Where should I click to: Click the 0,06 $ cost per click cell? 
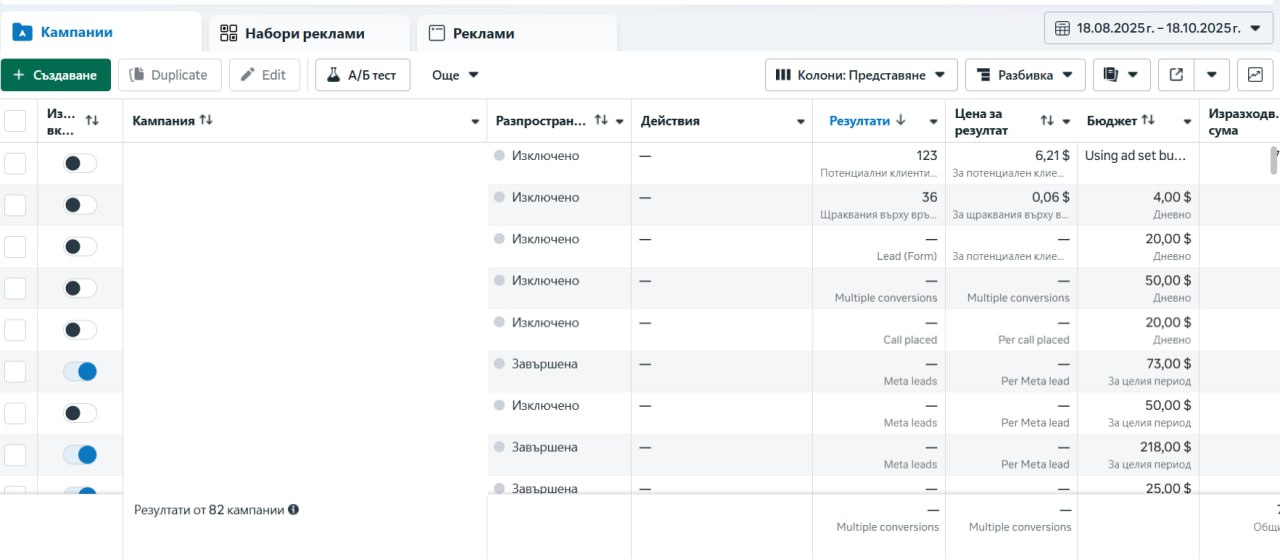[x=1051, y=198]
